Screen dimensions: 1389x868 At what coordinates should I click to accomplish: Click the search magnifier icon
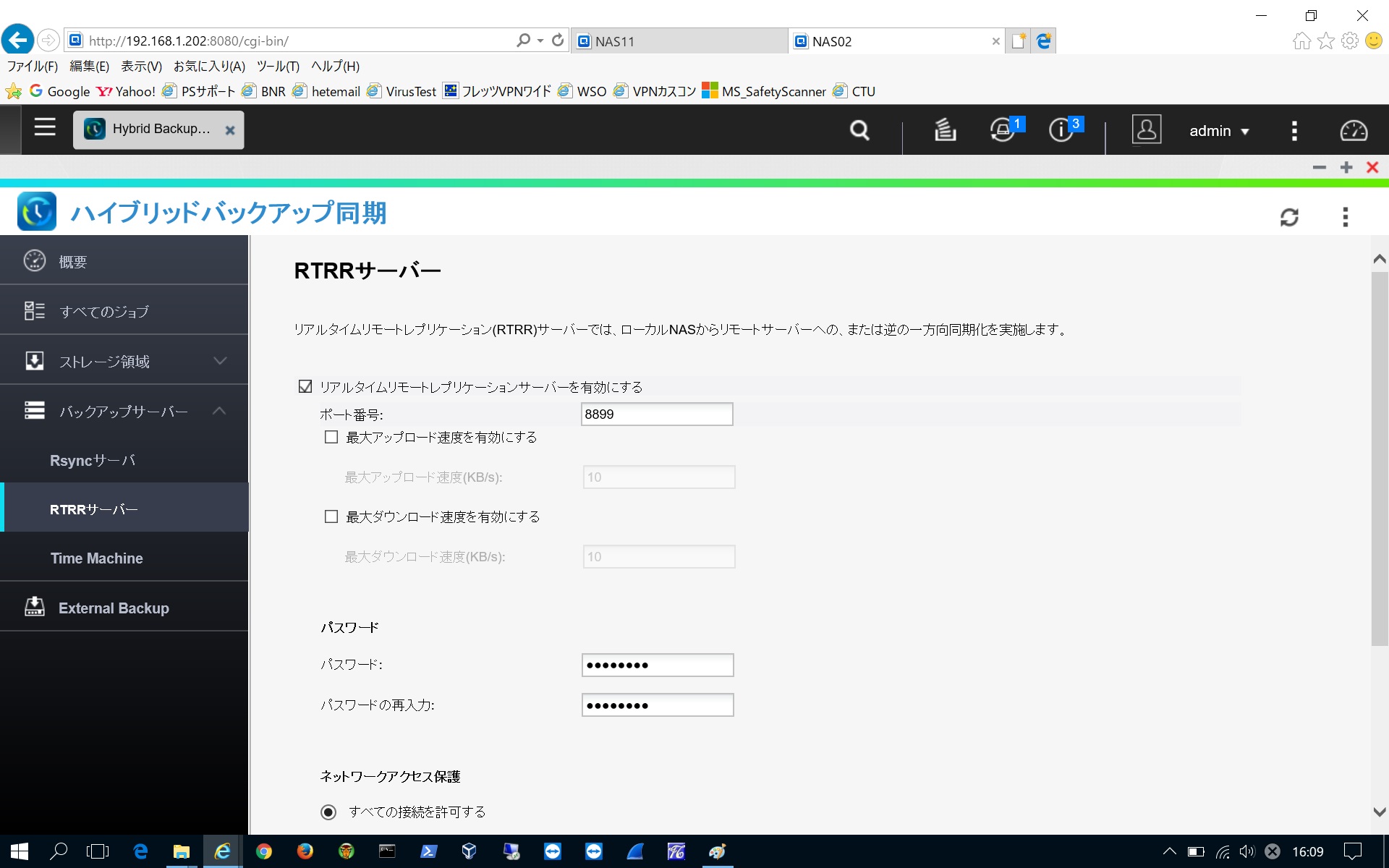coord(859,130)
